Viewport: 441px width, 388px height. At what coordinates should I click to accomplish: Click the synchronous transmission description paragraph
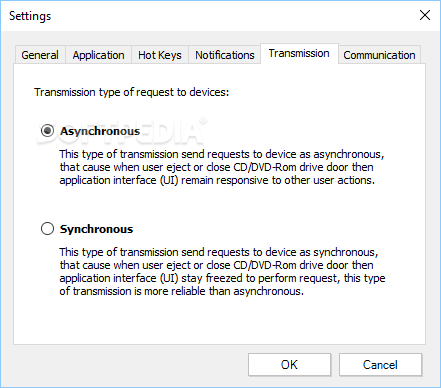[222, 271]
